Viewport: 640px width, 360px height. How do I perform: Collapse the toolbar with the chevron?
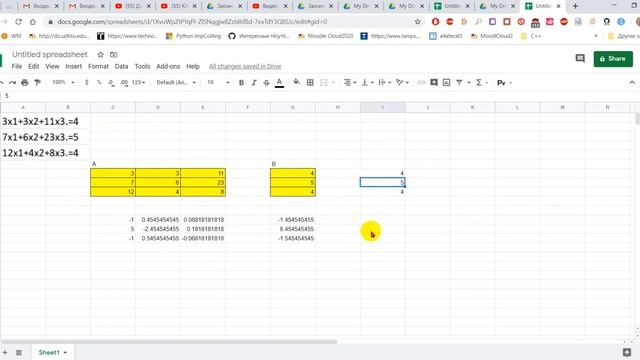(x=632, y=82)
